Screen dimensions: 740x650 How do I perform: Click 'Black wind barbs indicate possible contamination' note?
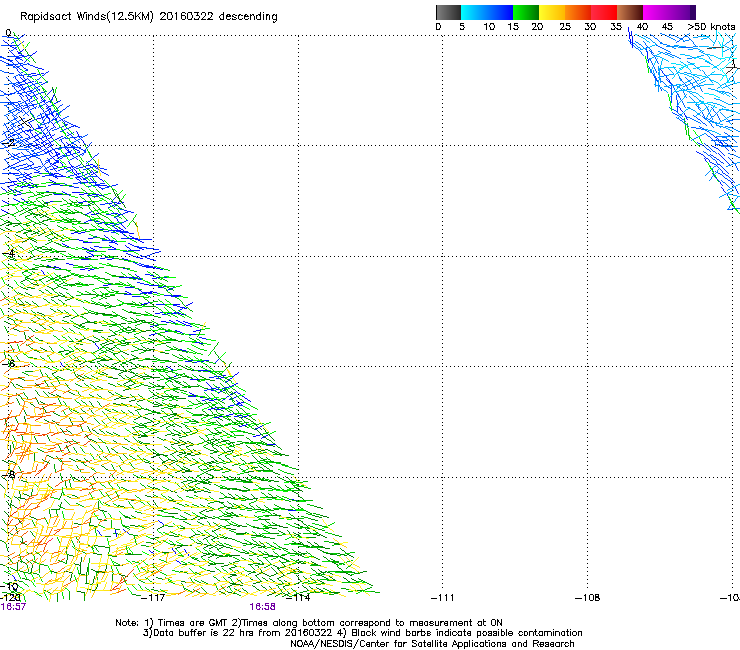[460, 633]
